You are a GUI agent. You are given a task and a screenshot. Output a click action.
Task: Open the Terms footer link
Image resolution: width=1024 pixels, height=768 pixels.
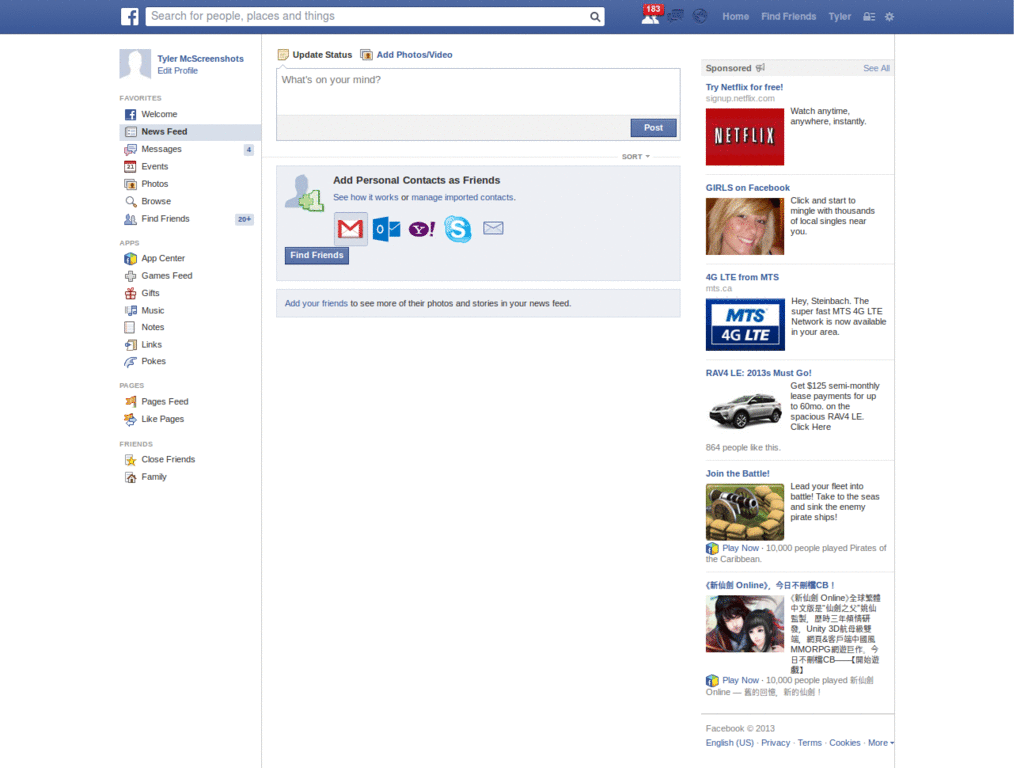pyautogui.click(x=809, y=743)
